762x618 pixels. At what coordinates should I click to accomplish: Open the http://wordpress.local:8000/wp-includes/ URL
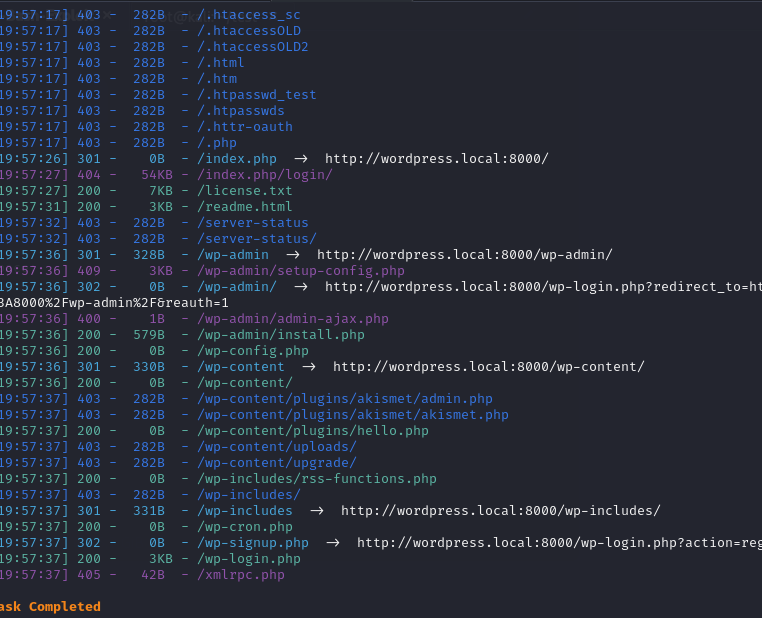click(501, 512)
